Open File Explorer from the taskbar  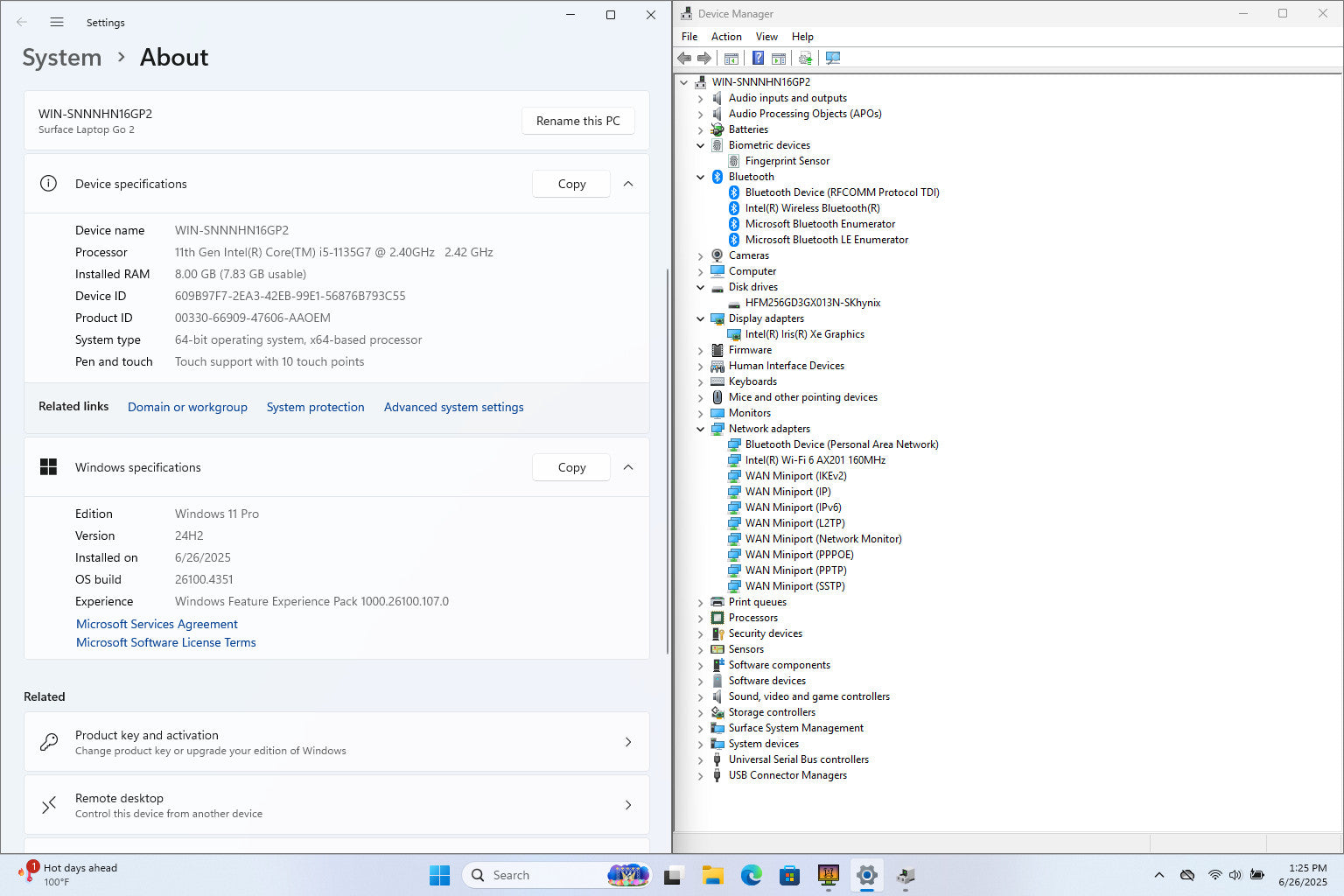pyautogui.click(x=712, y=875)
